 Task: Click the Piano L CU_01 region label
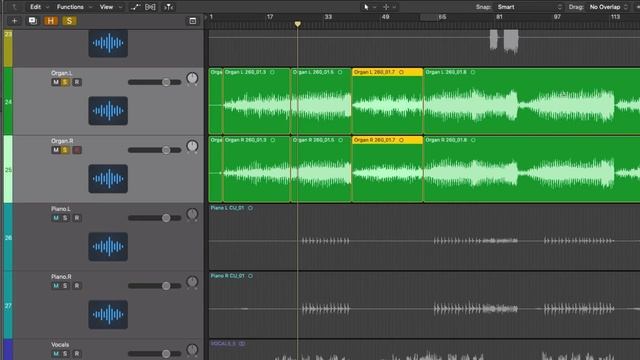click(x=227, y=208)
